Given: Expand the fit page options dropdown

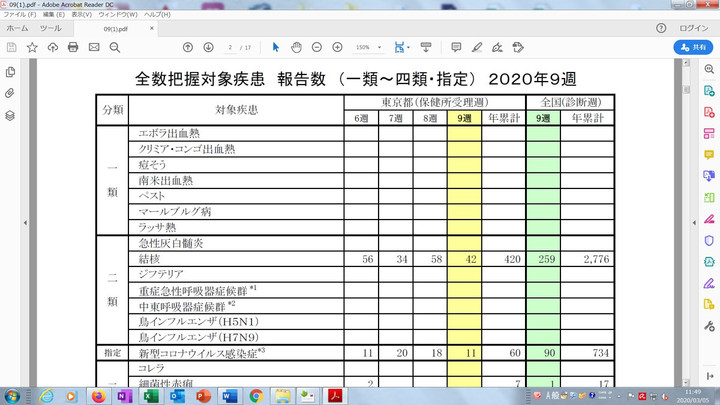Looking at the screenshot, I should [407, 47].
